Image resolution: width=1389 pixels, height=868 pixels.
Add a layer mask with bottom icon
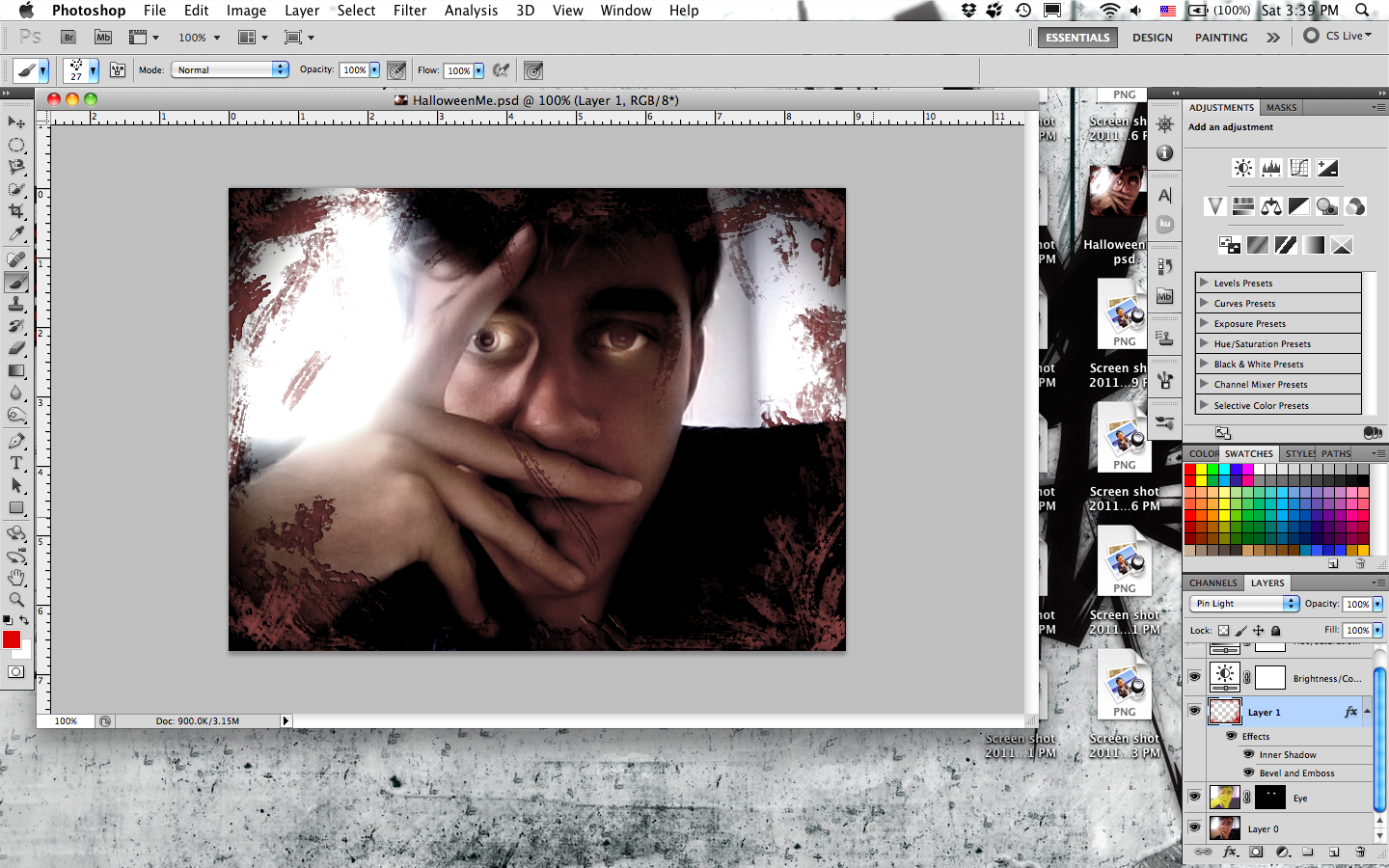coord(1256,852)
